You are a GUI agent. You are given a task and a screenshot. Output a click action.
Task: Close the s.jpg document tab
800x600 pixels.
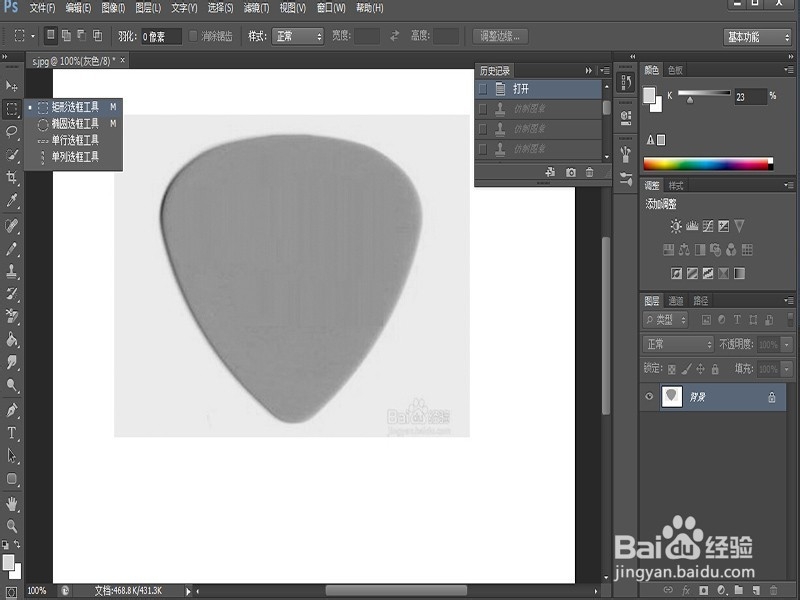(122, 60)
